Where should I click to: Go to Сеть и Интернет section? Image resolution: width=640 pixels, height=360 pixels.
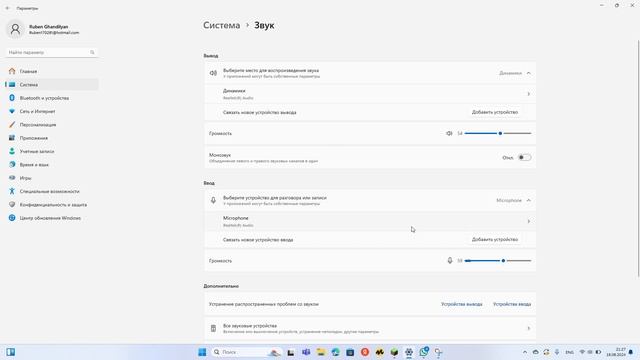[x=38, y=111]
